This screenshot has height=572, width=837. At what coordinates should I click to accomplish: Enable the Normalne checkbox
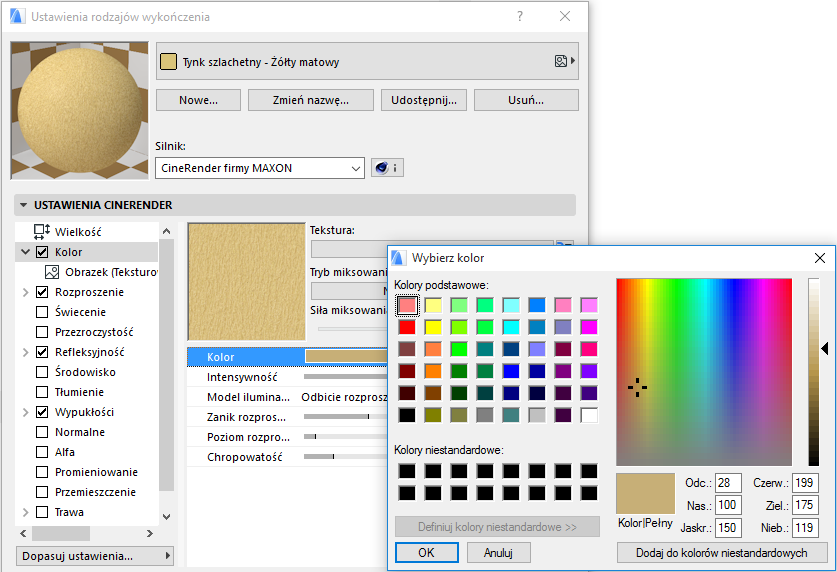click(x=42, y=432)
